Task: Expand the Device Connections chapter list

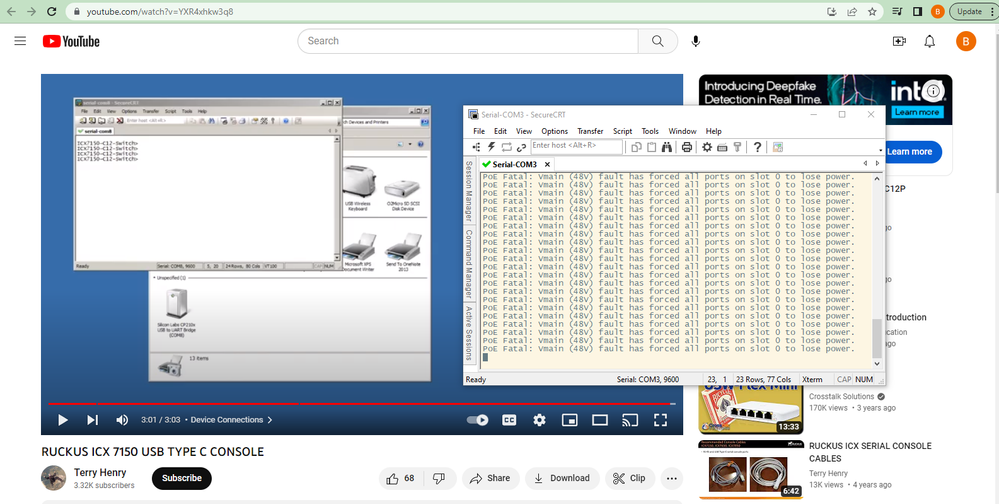Action: pyautogui.click(x=231, y=420)
